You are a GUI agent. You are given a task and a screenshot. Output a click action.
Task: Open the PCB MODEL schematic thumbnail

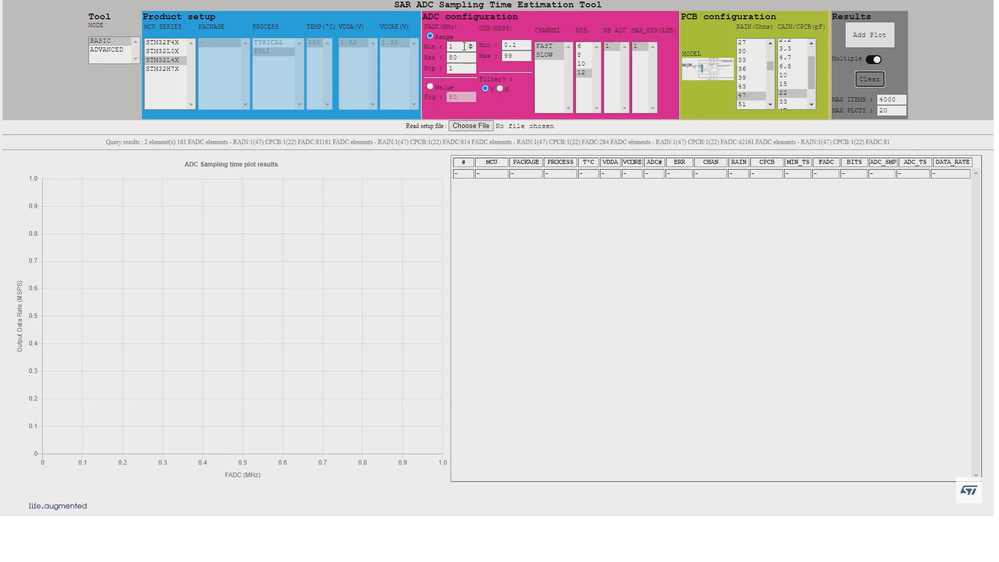click(708, 68)
